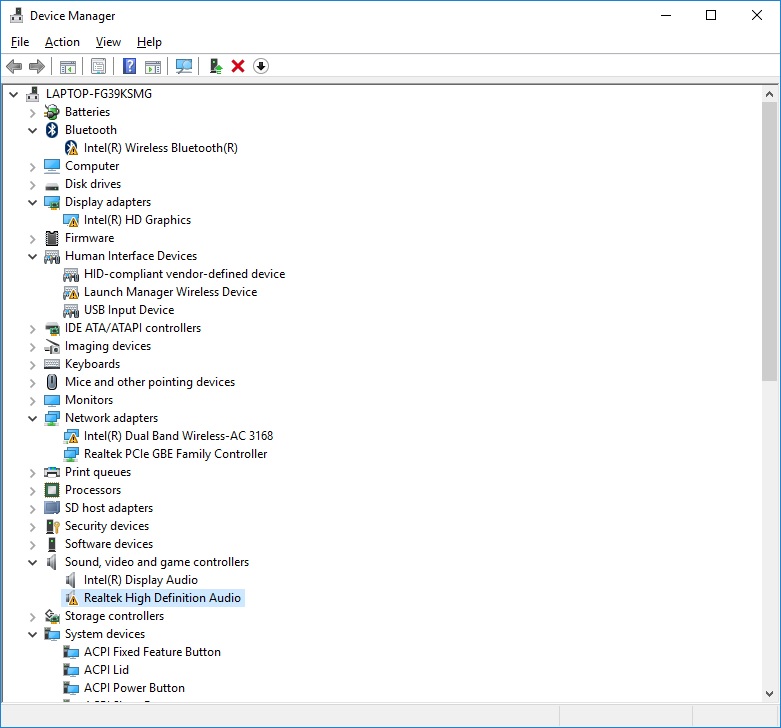This screenshot has height=728, width=781.
Task: Click the Print queues printer icon
Action: (x=52, y=472)
